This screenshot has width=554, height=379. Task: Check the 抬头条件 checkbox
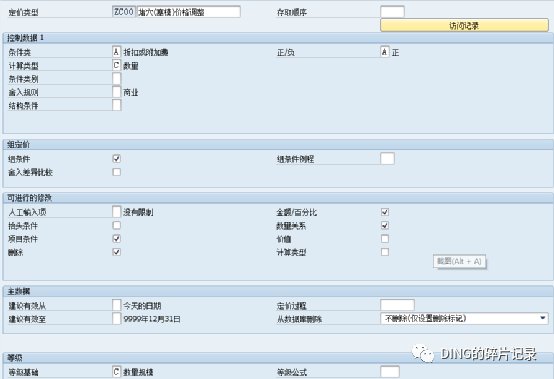[117, 225]
